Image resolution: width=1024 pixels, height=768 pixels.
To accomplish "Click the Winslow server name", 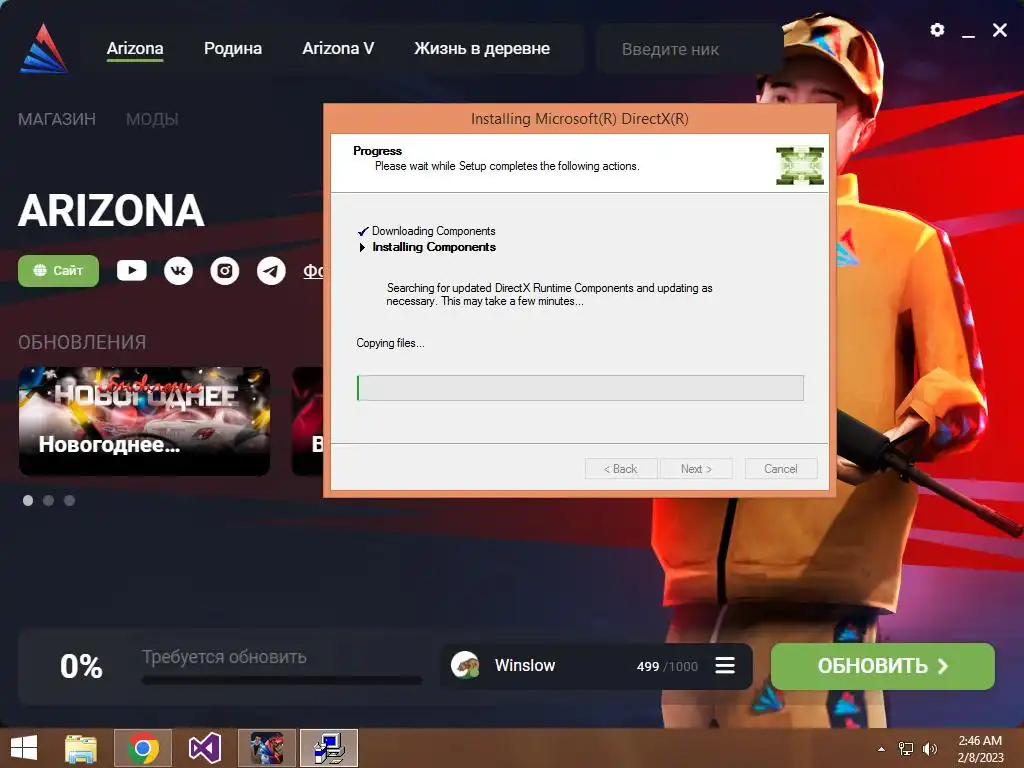I will pyautogui.click(x=525, y=665).
